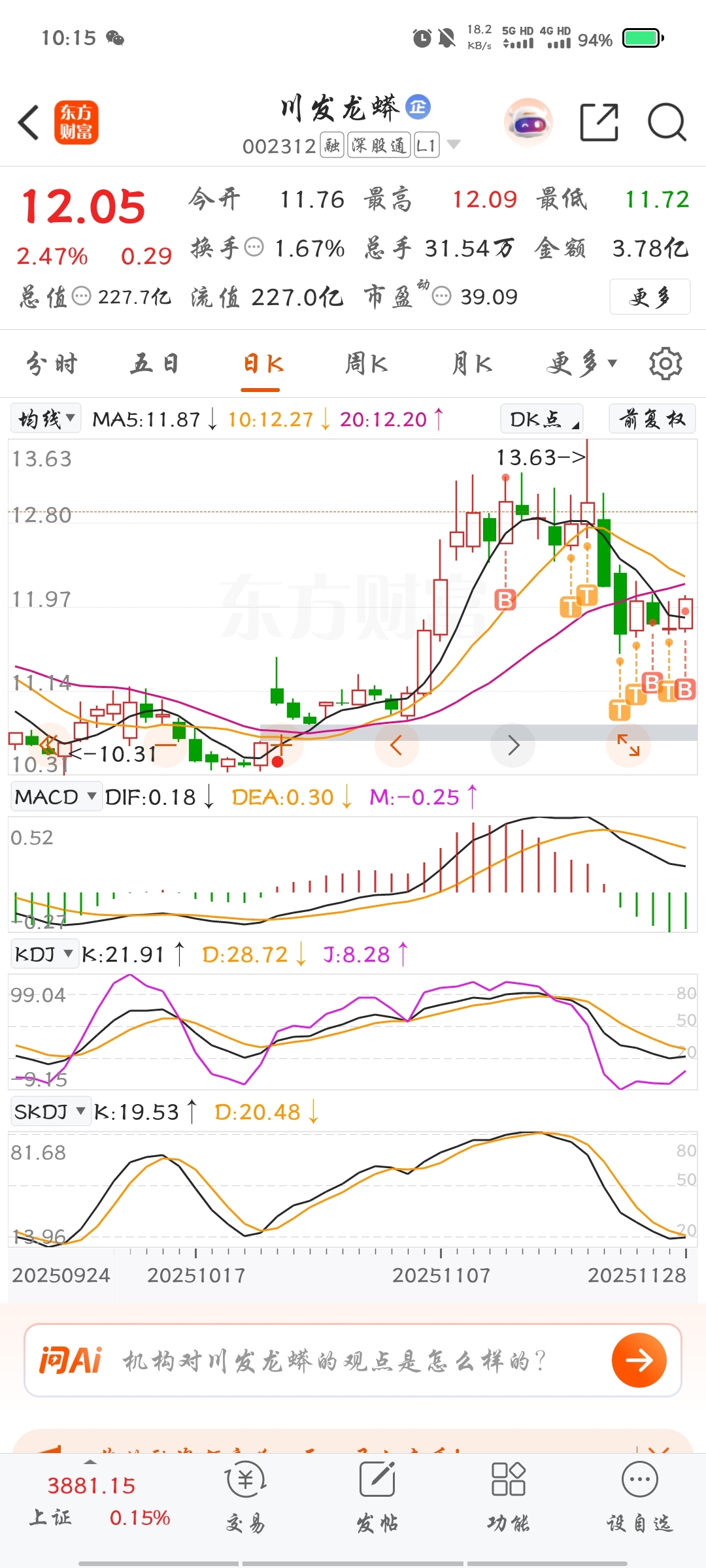
Task: Tap the back arrow icon
Action: click(x=29, y=122)
